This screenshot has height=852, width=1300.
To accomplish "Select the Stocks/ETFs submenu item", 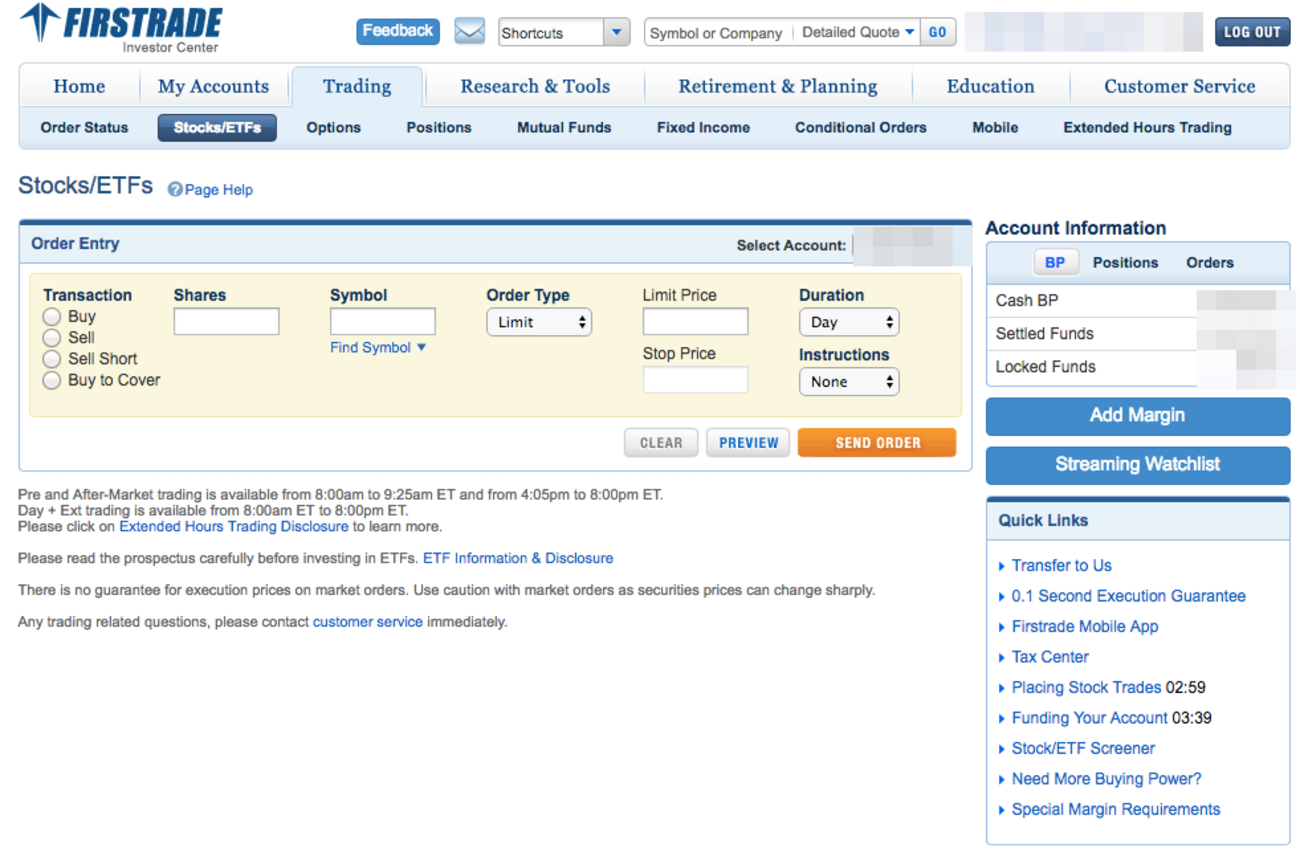I will [x=217, y=127].
